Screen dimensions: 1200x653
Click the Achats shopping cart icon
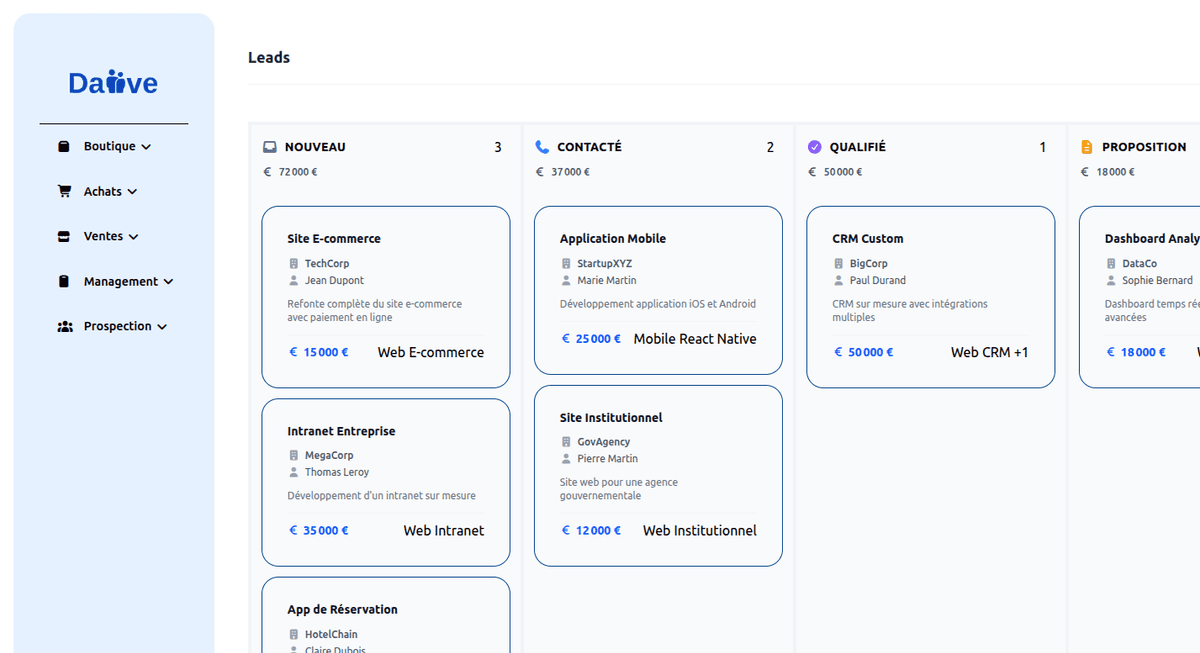64,191
